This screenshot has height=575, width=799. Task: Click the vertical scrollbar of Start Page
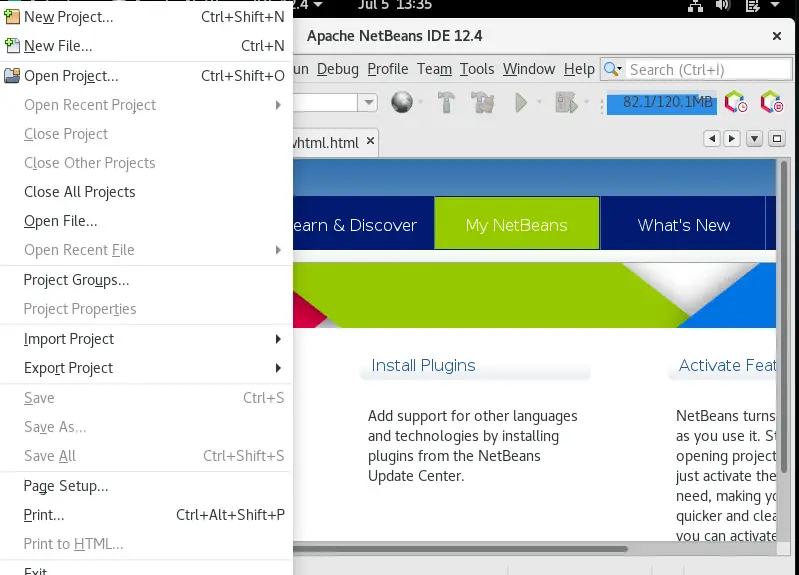pos(783,316)
